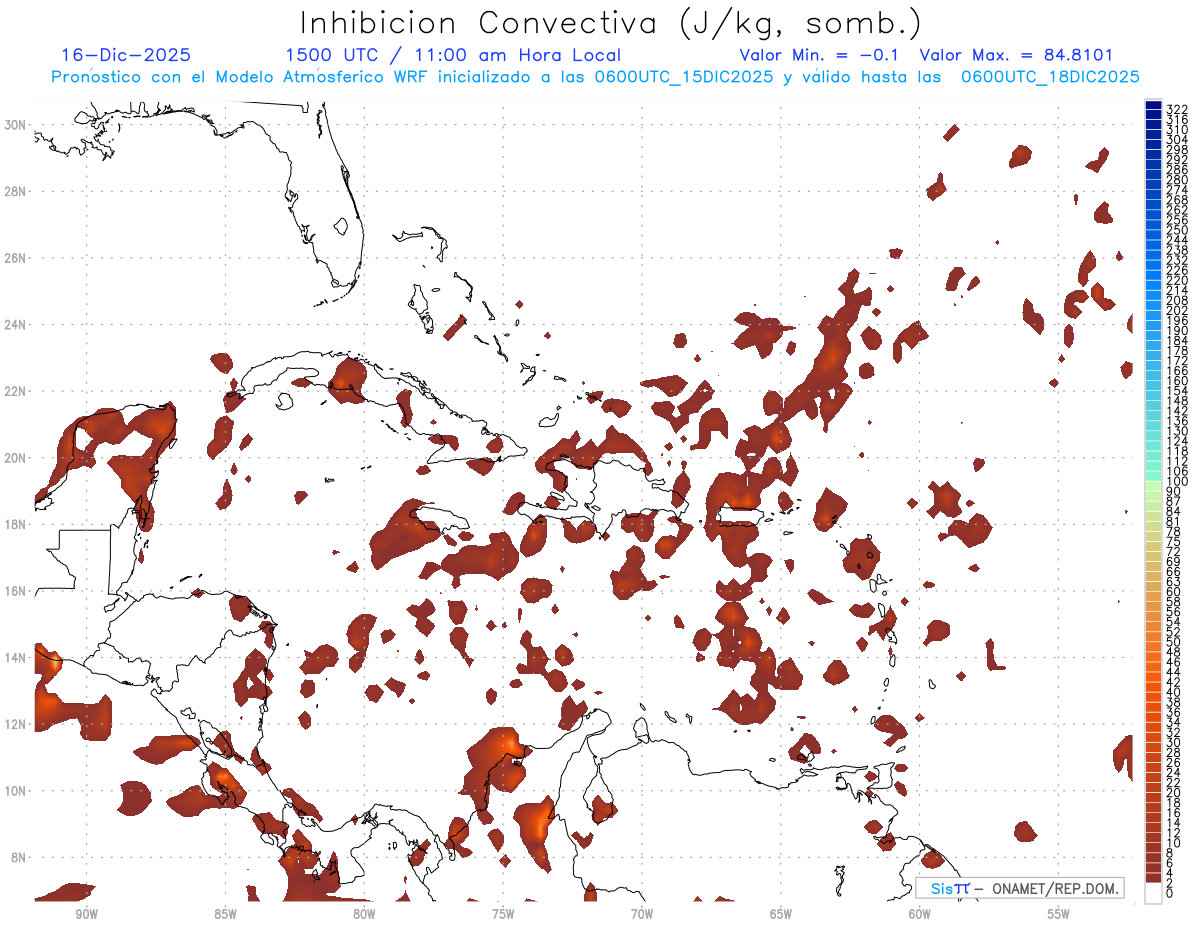Viewport: 1200px width, 927px height.
Task: Click the 'ONAMET/REP.DOM.' credit text
Action: coord(1054,888)
